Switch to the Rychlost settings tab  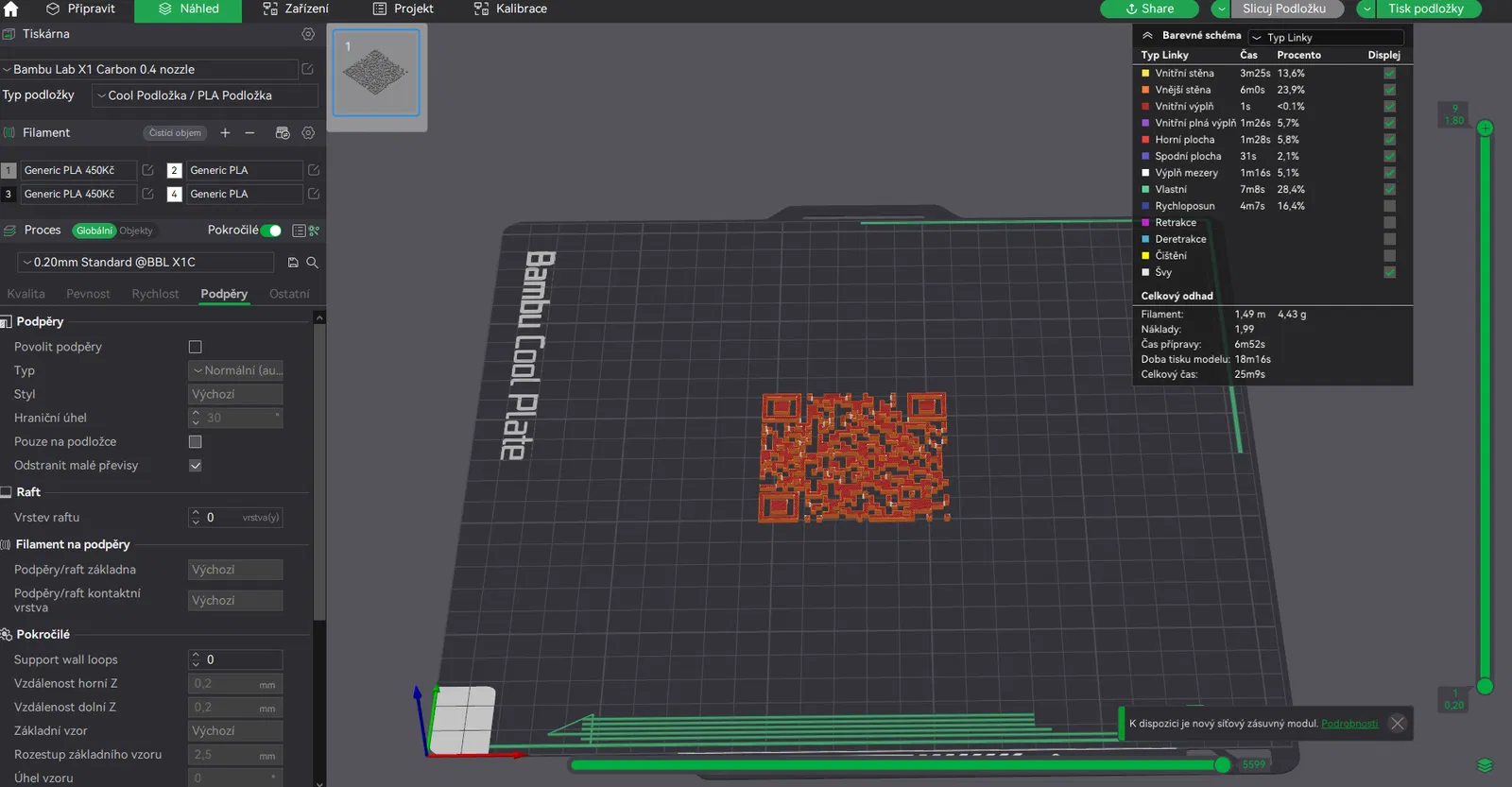click(155, 294)
